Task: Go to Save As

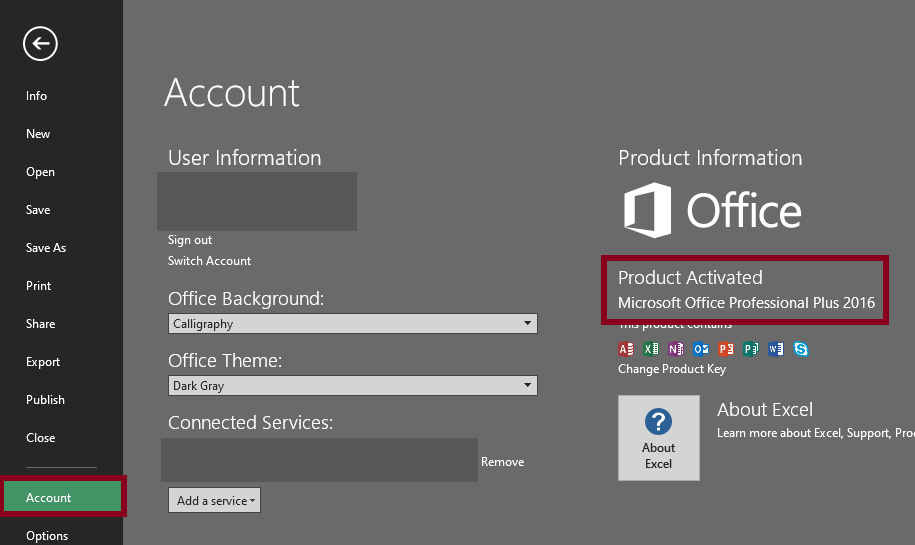Action: coord(46,247)
